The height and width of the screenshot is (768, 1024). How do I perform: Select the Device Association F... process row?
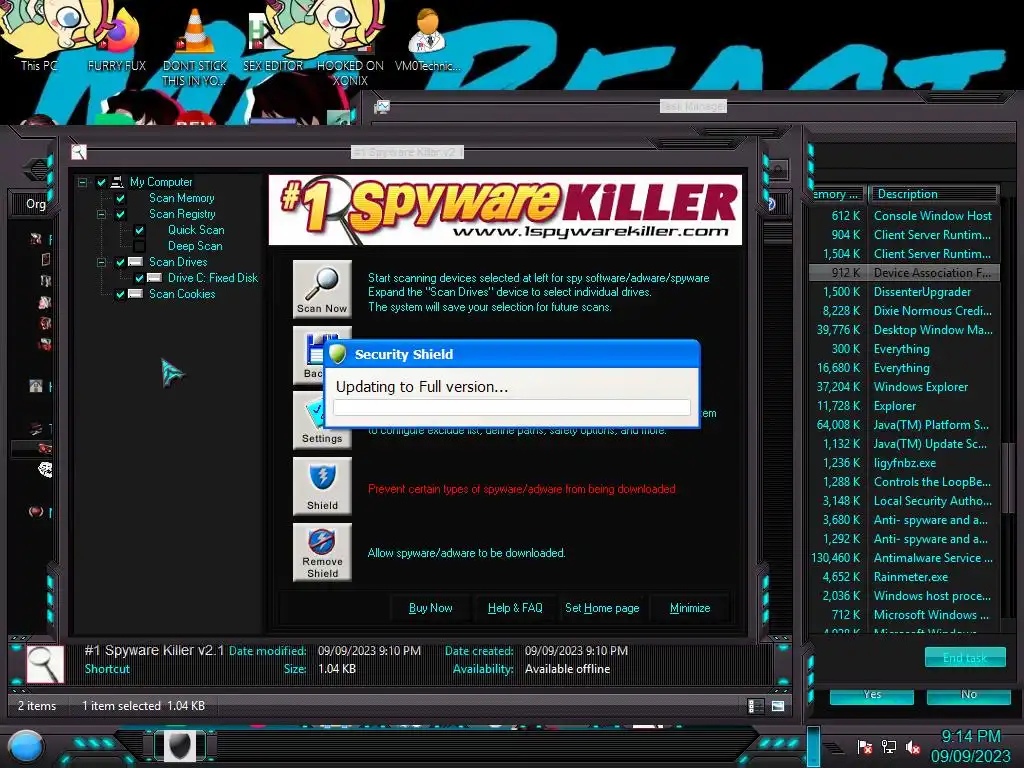pyautogui.click(x=904, y=273)
